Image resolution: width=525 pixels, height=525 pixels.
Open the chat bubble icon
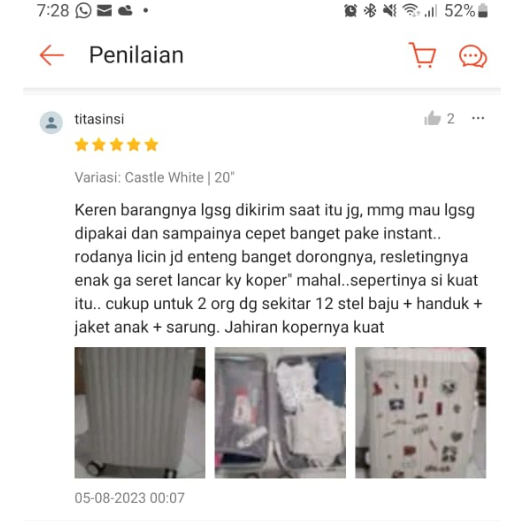473,56
